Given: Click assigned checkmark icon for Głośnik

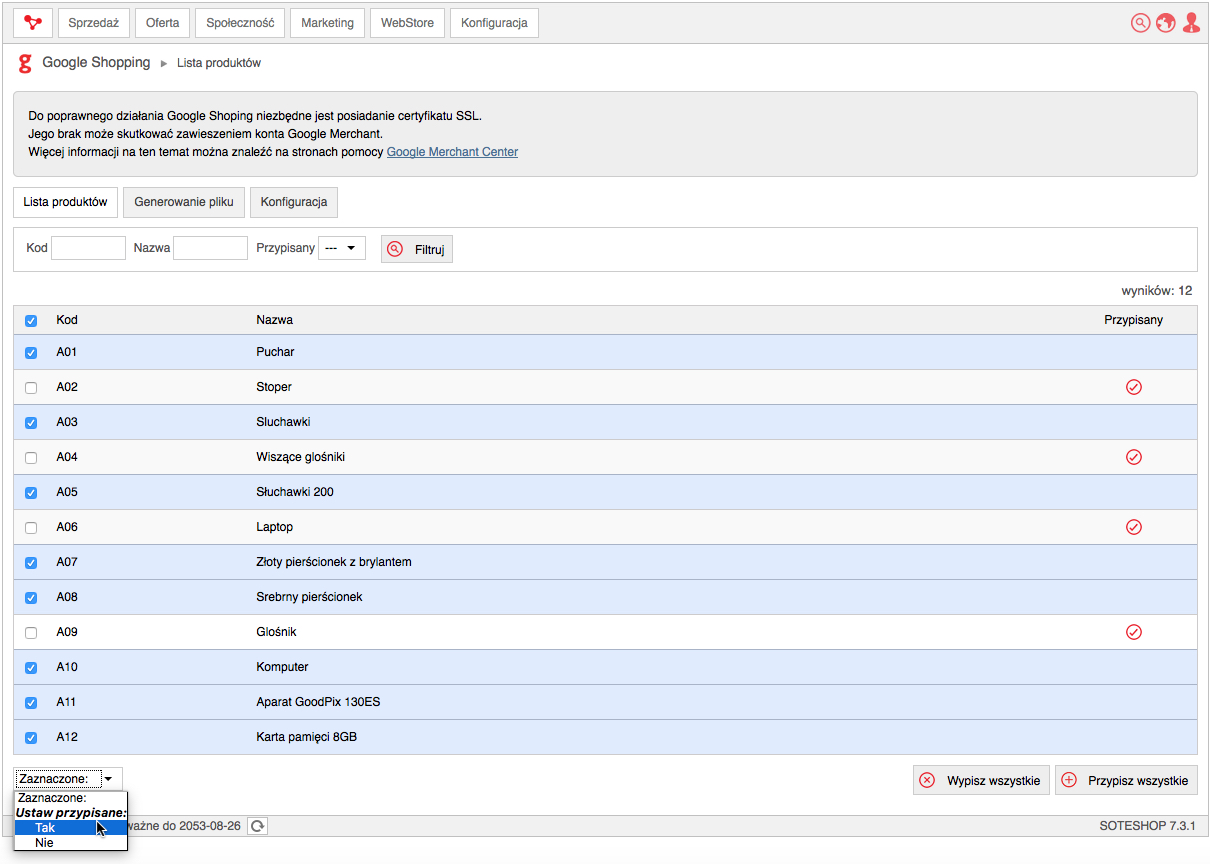Looking at the screenshot, I should tap(1134, 632).
